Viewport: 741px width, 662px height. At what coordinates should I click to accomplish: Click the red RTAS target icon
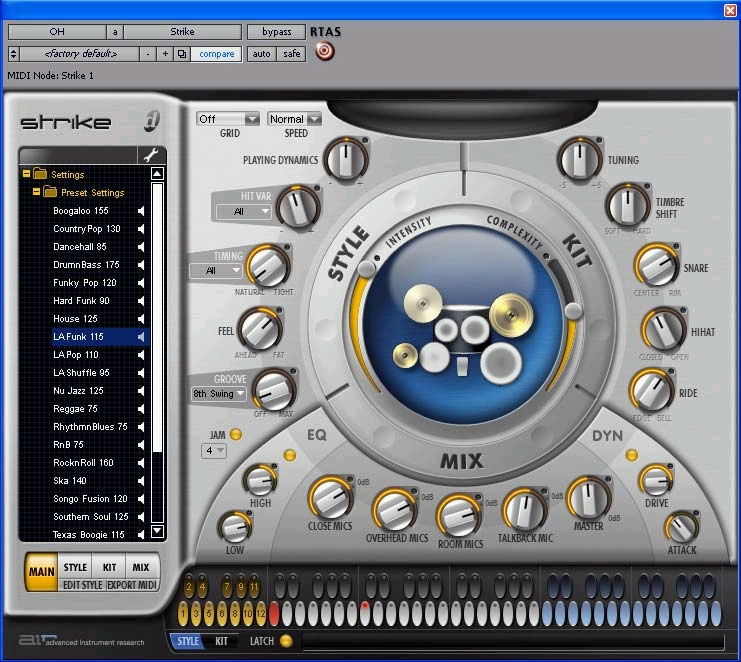coord(325,51)
